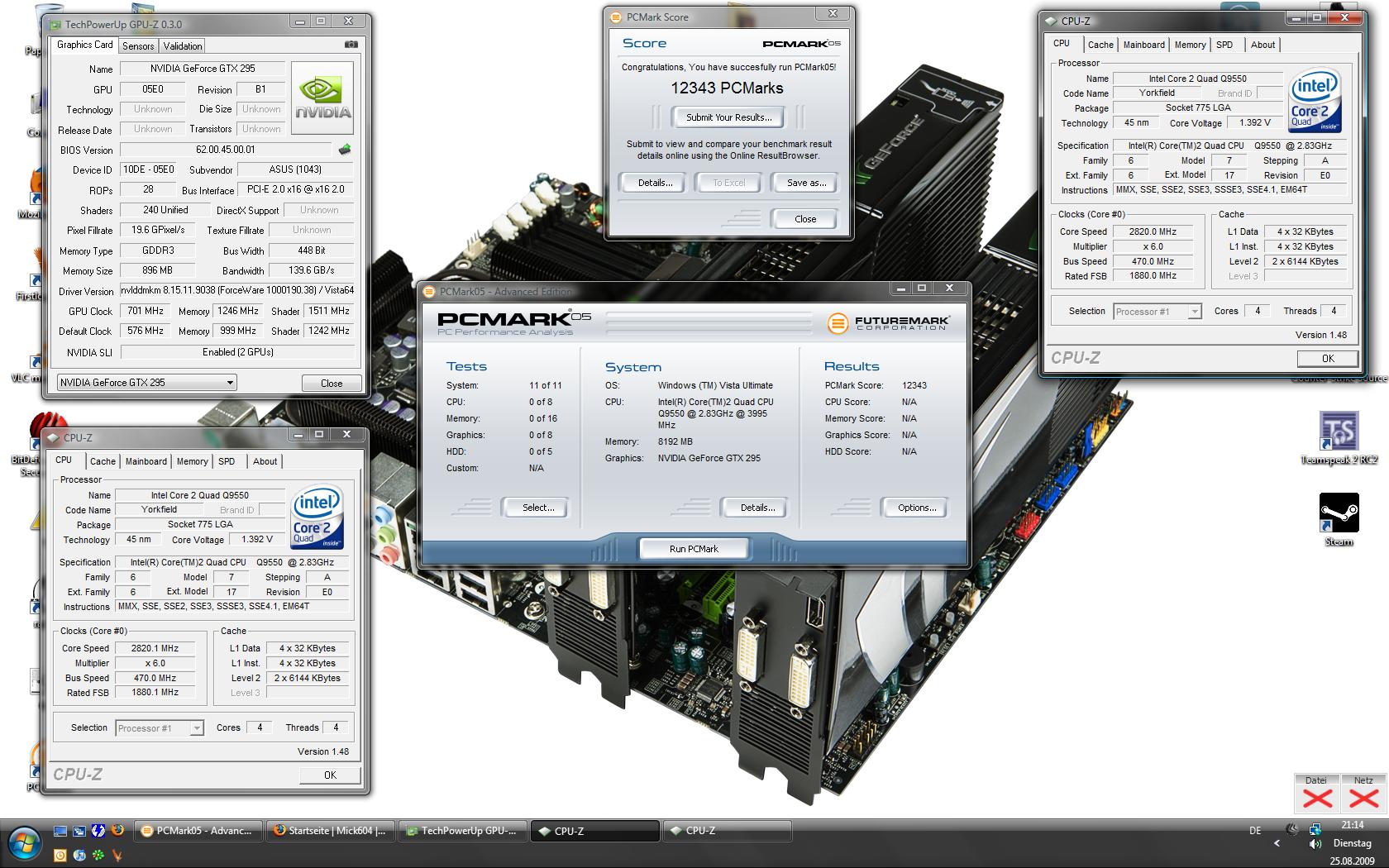Click the green flower ICQ quick launch icon
This screenshot has width=1389, height=868.
coord(98,855)
